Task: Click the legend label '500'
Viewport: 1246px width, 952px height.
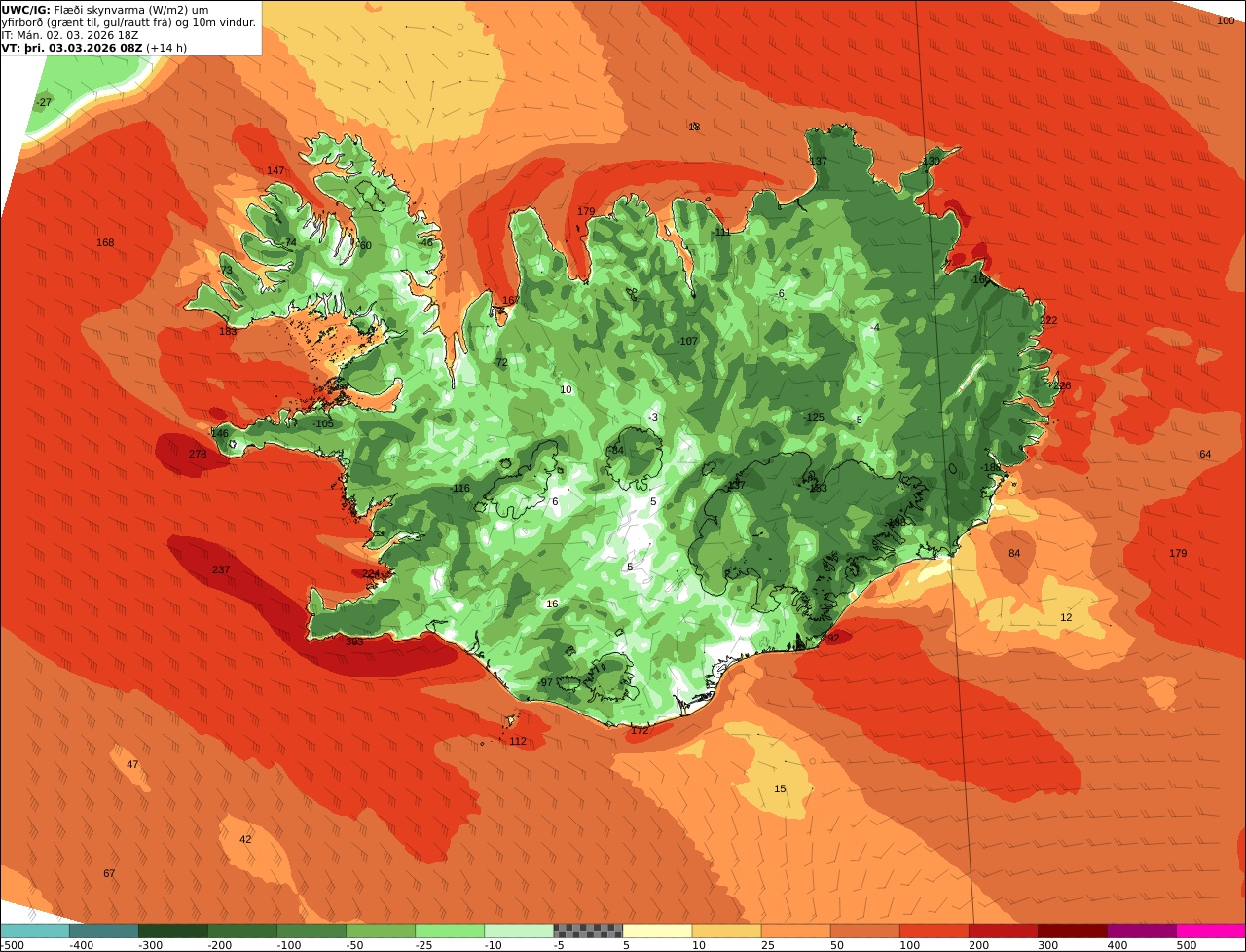Action: tap(1186, 945)
